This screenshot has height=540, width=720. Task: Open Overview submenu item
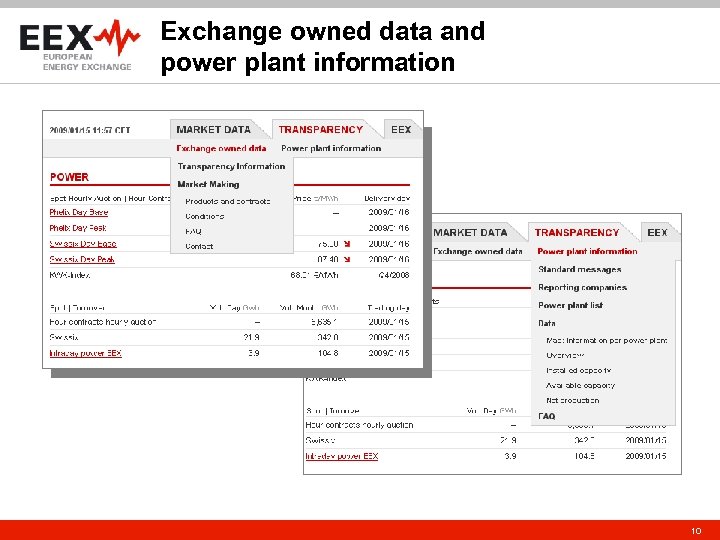565,355
